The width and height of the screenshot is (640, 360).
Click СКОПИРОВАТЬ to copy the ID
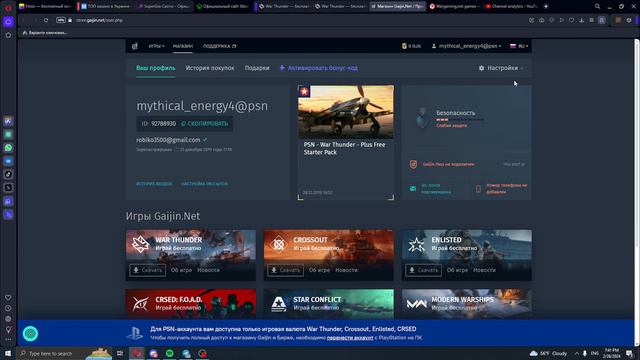coord(204,124)
